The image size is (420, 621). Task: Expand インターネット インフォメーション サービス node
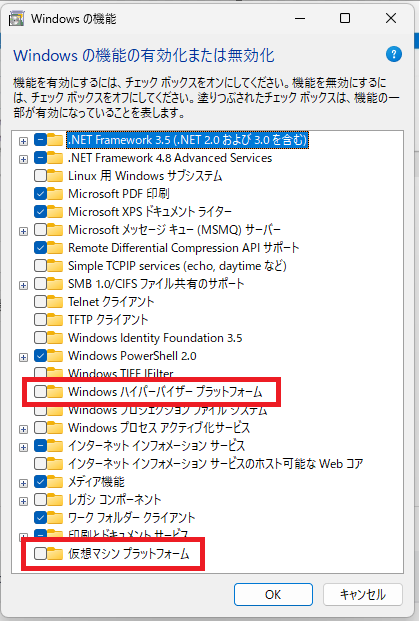click(23, 447)
